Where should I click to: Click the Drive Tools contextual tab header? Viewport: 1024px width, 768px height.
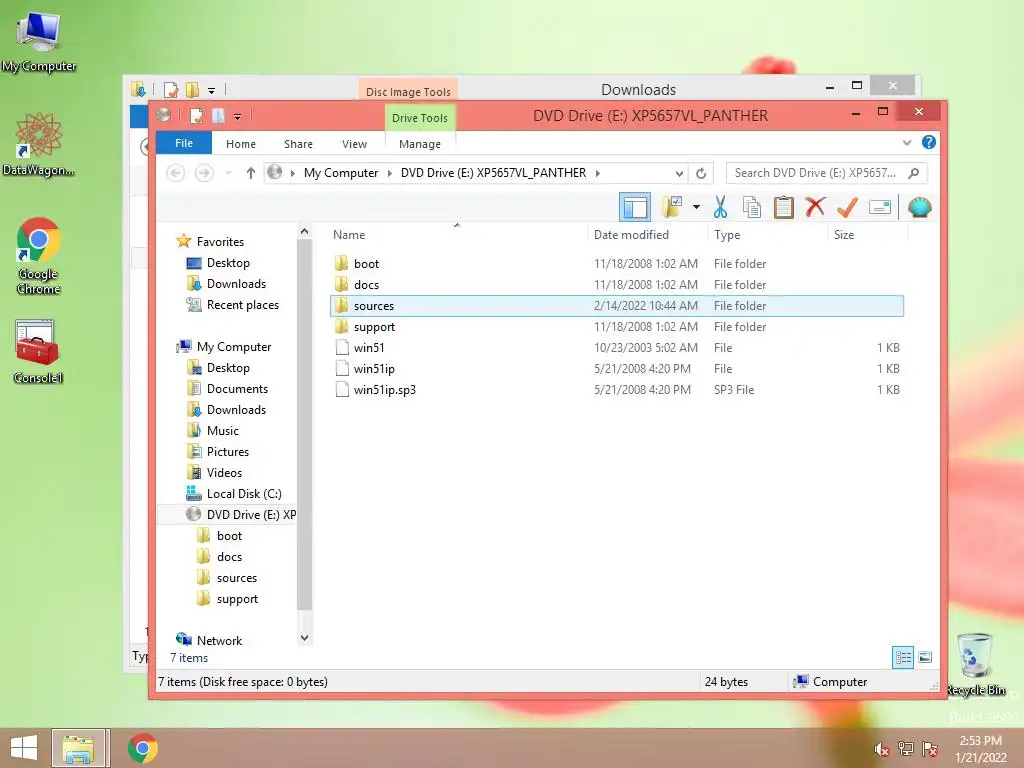tap(420, 118)
